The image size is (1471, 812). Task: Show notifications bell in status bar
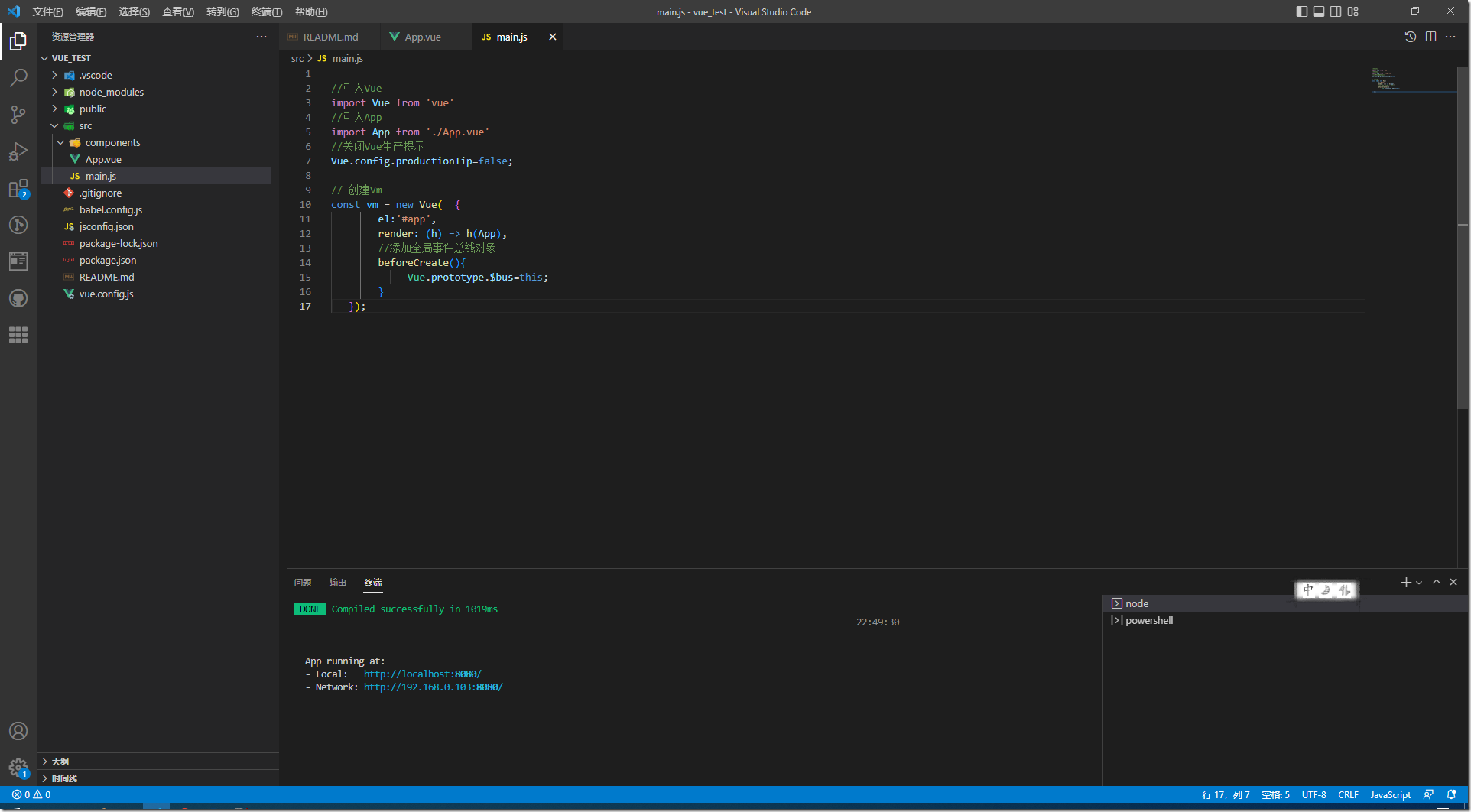pos(1451,795)
